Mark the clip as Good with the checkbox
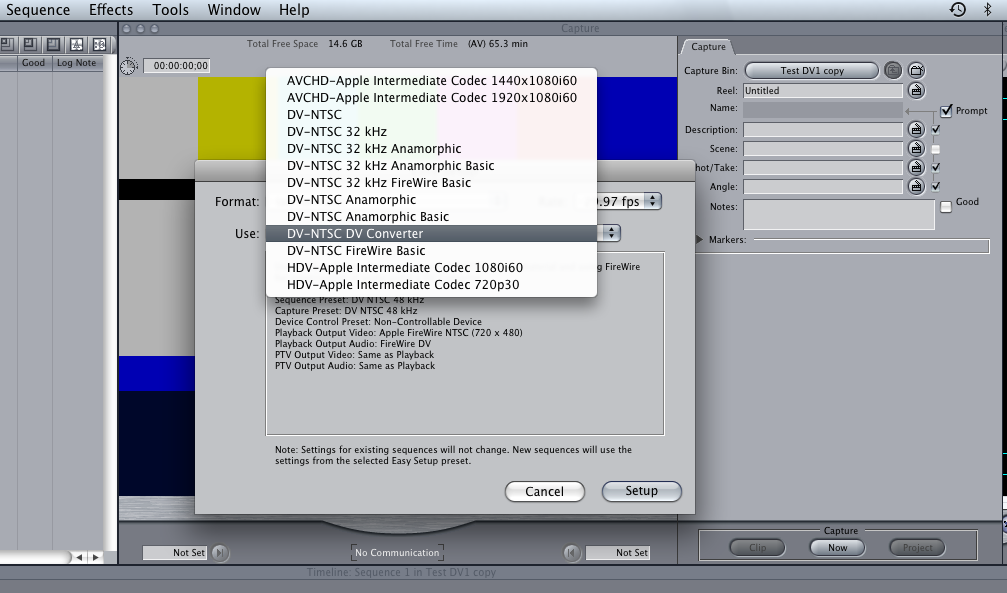The image size is (1007, 593). (x=946, y=207)
